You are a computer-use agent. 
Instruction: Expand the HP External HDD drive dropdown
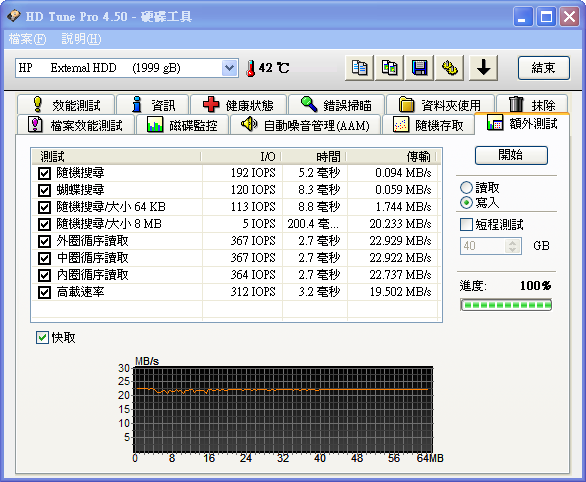click(229, 68)
